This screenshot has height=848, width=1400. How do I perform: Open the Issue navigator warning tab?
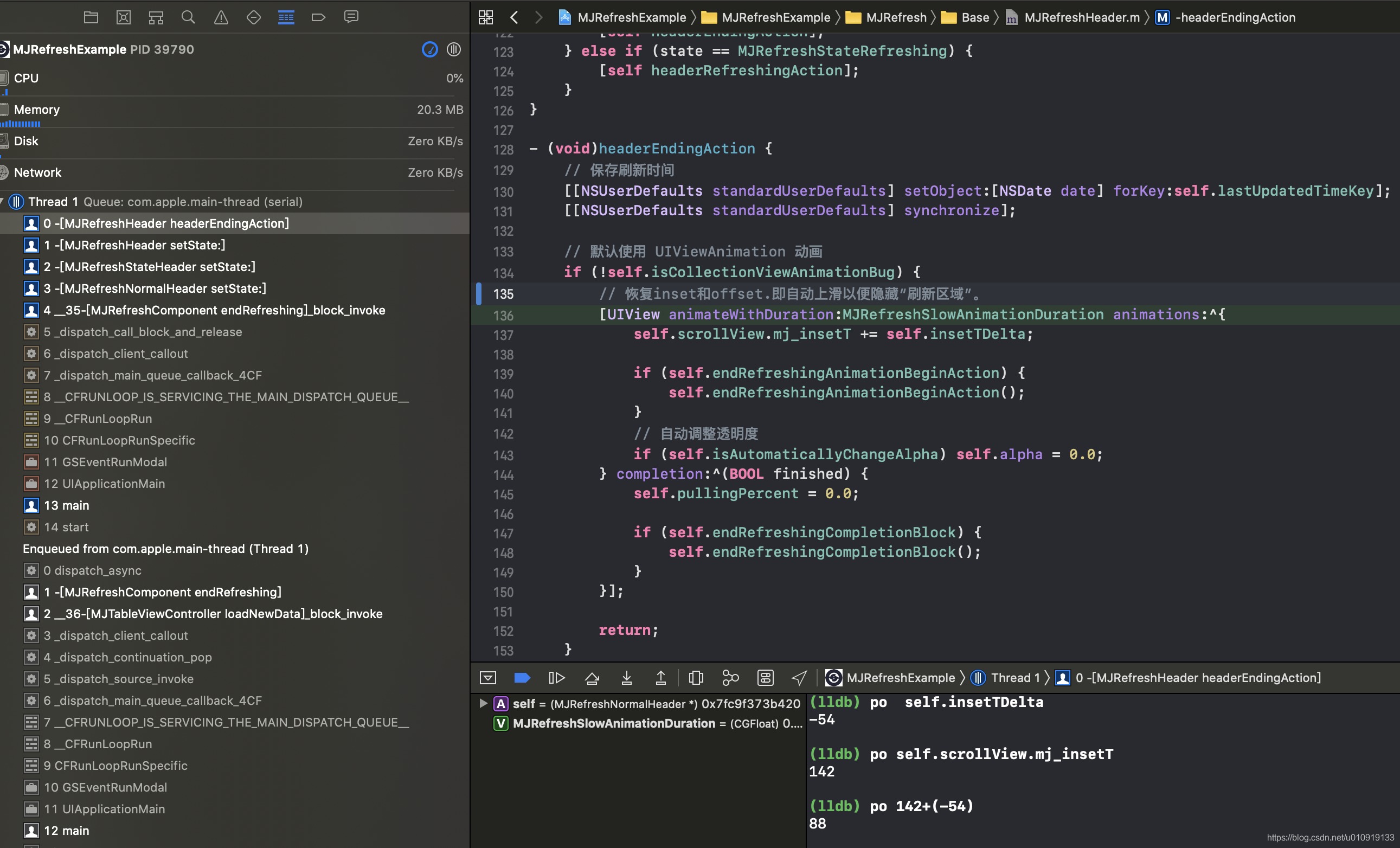[x=221, y=17]
